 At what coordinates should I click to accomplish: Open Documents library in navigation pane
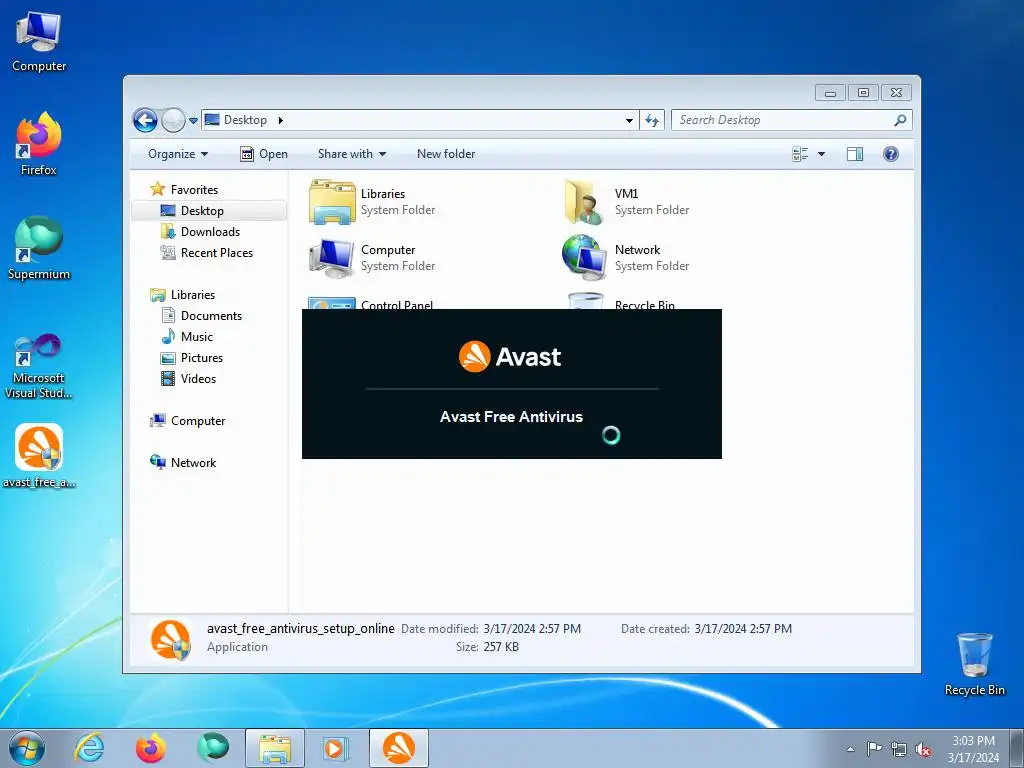[211, 315]
